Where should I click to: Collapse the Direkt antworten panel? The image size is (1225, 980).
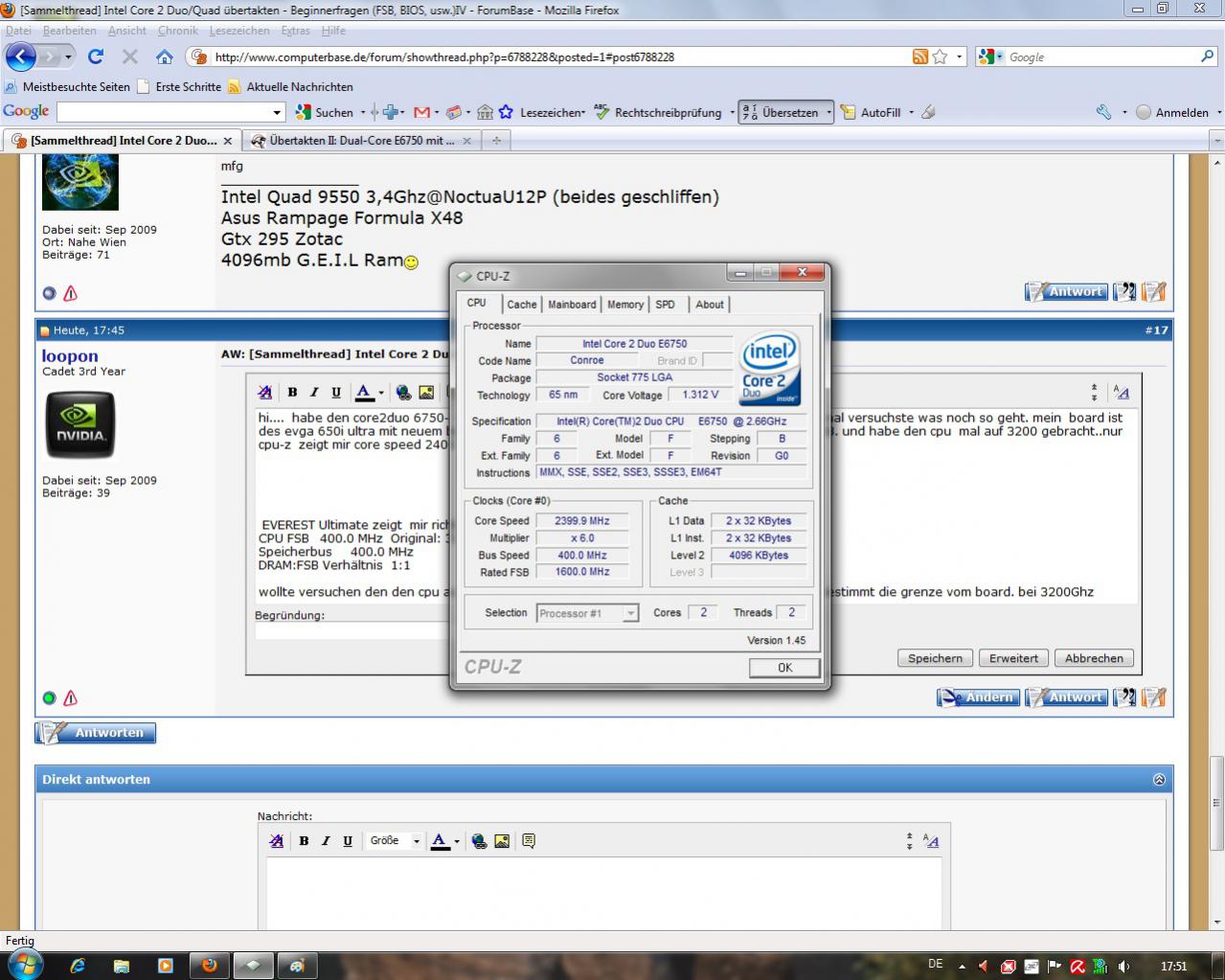(x=1159, y=779)
